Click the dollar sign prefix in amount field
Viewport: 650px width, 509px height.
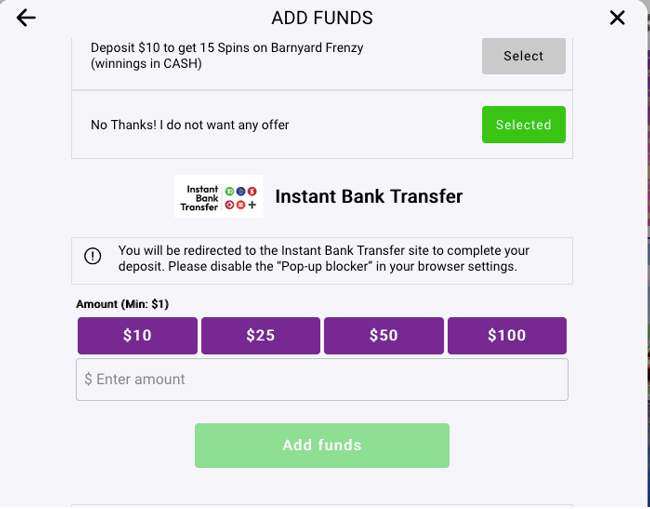[x=88, y=379]
